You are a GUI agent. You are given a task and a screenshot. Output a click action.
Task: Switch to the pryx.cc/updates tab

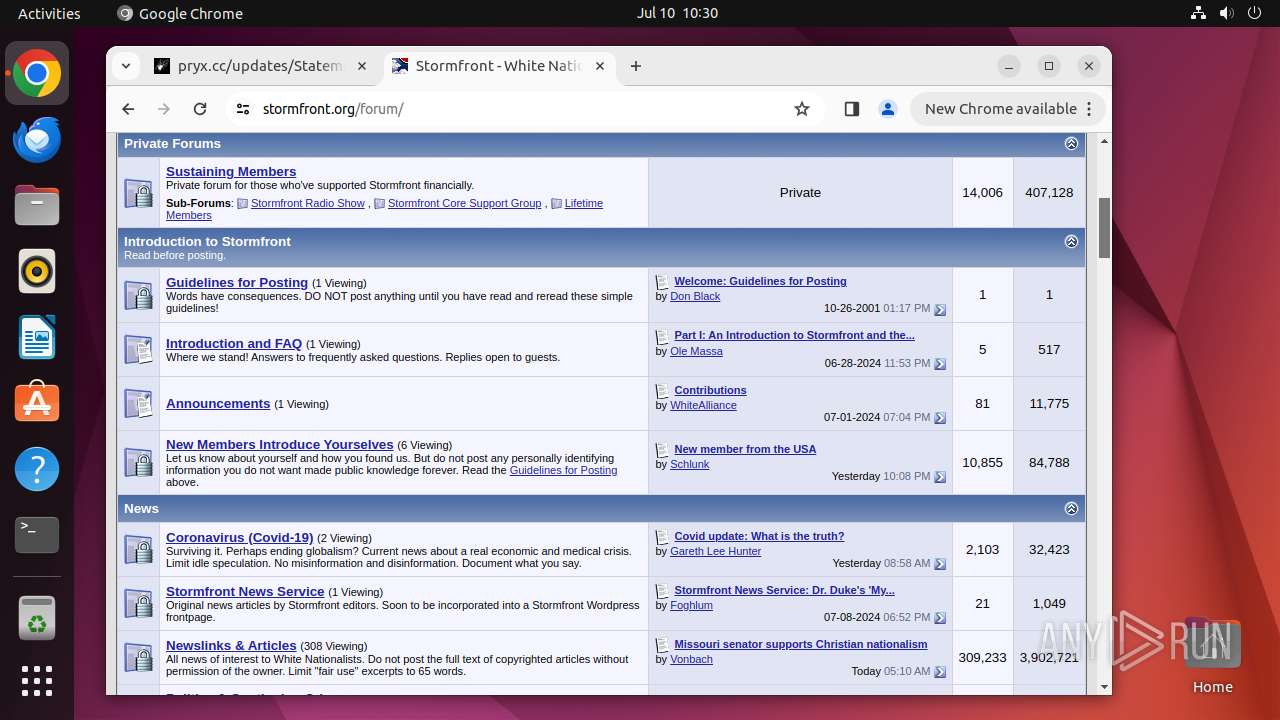coord(260,66)
